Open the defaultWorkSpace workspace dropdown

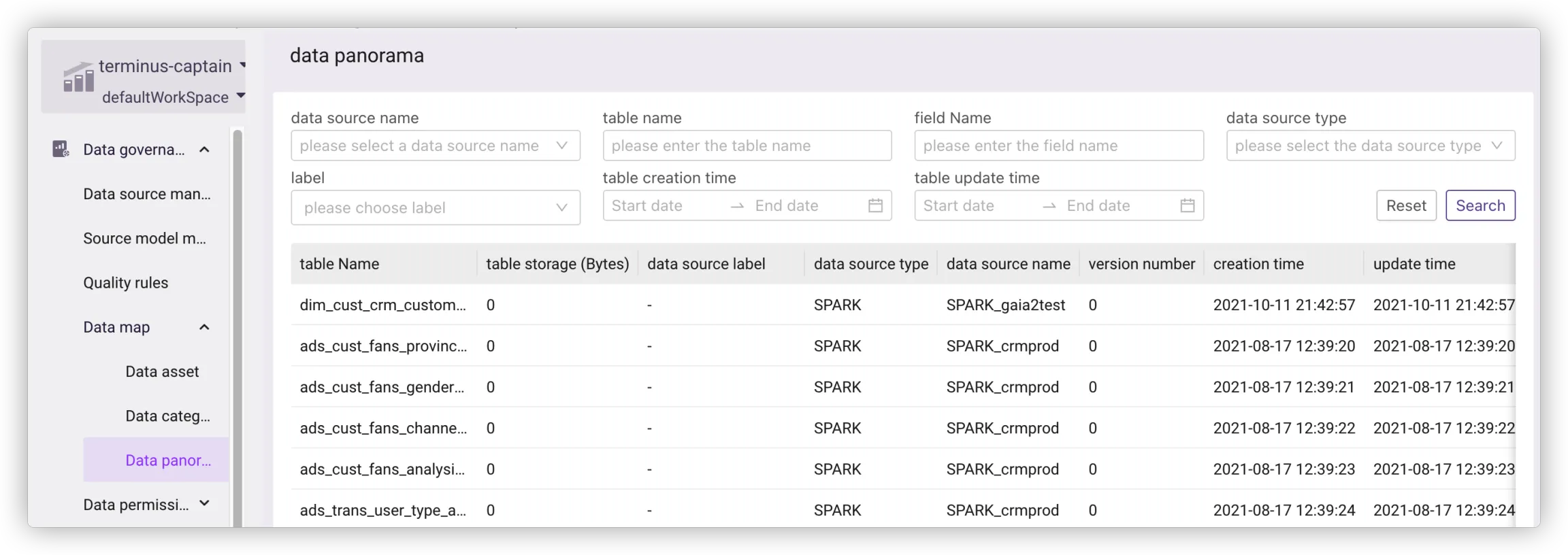click(240, 96)
